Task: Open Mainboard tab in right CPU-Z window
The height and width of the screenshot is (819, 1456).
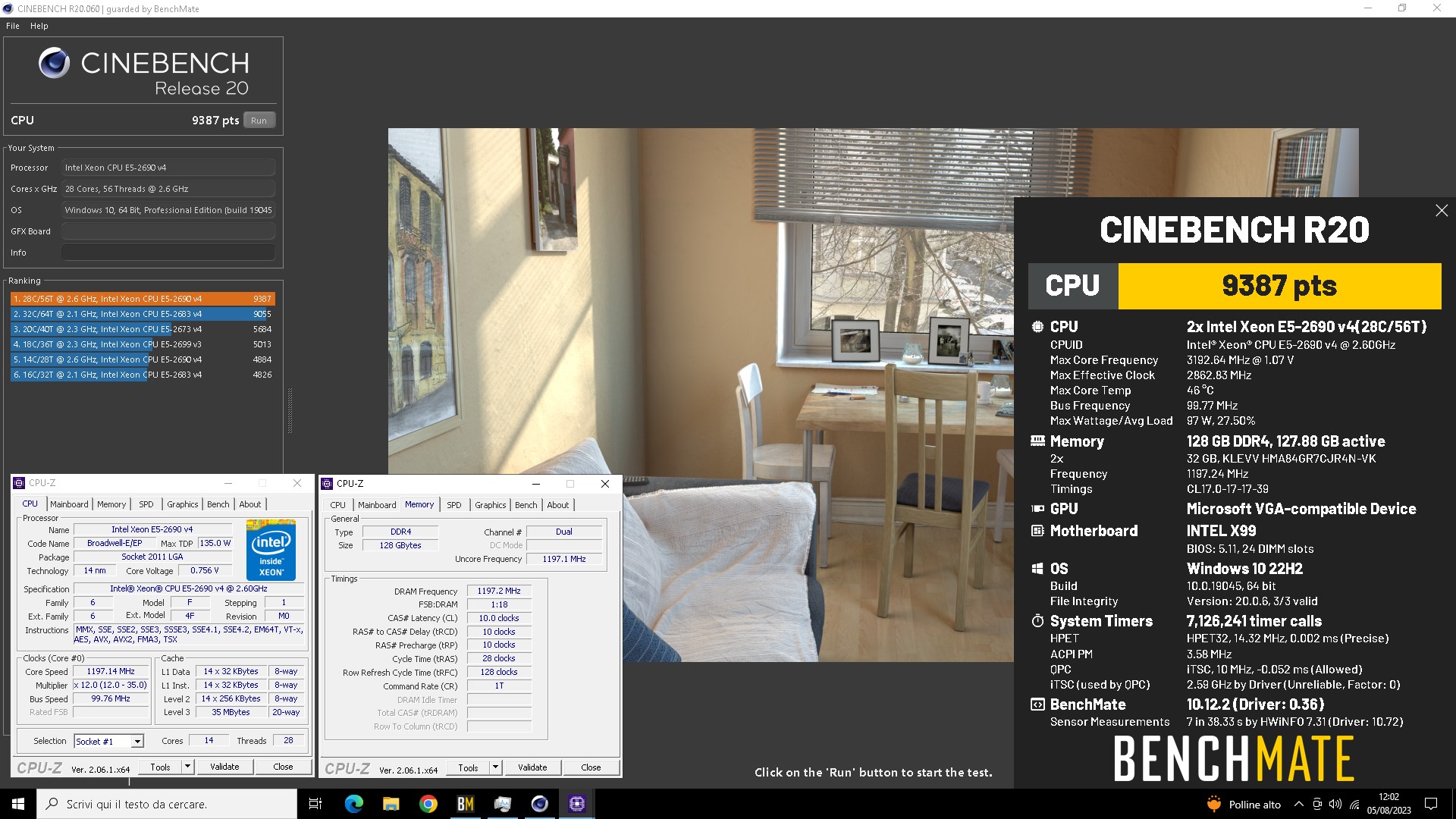Action: pyautogui.click(x=377, y=505)
